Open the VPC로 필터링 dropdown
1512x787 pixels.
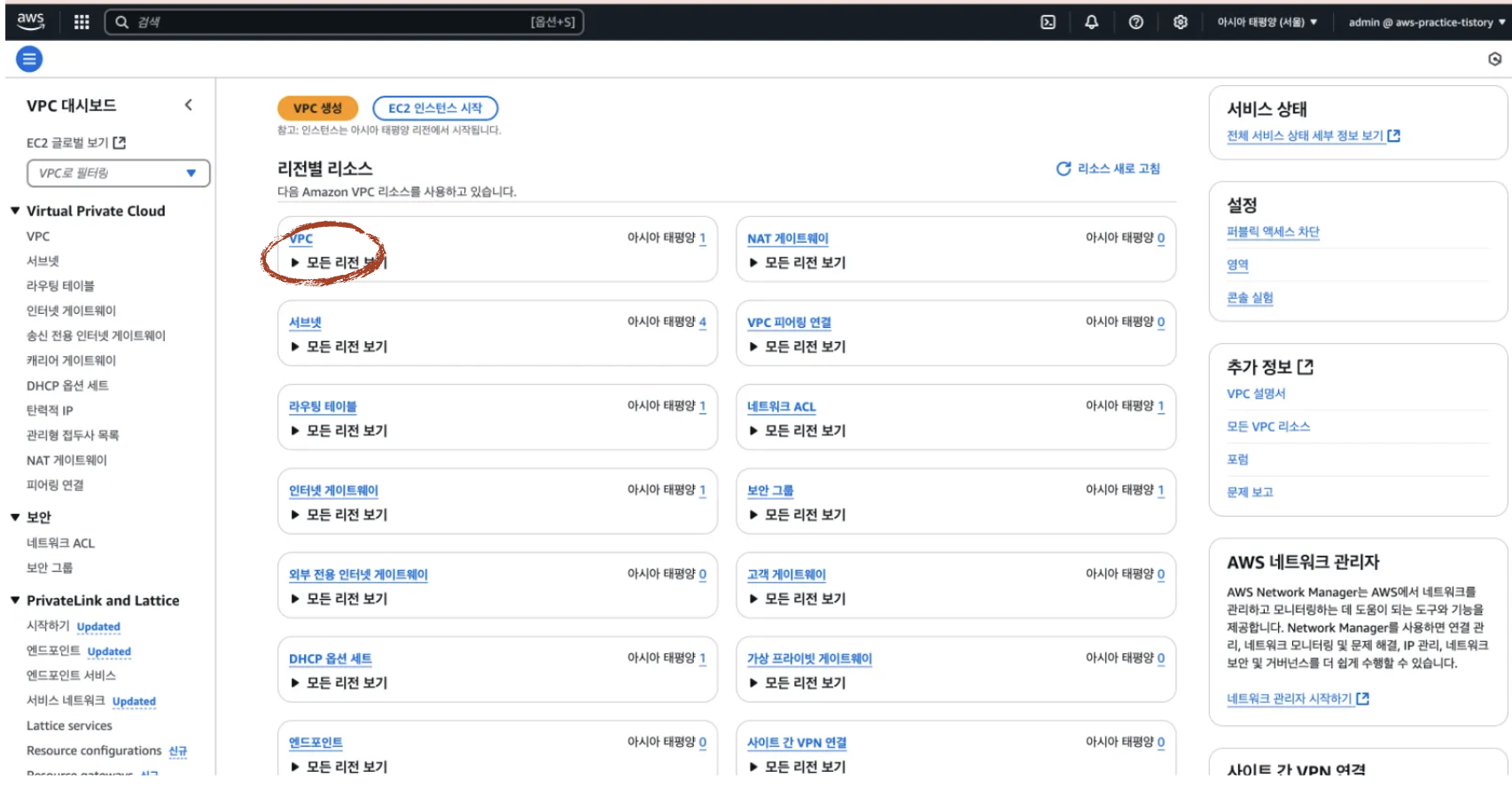click(119, 173)
